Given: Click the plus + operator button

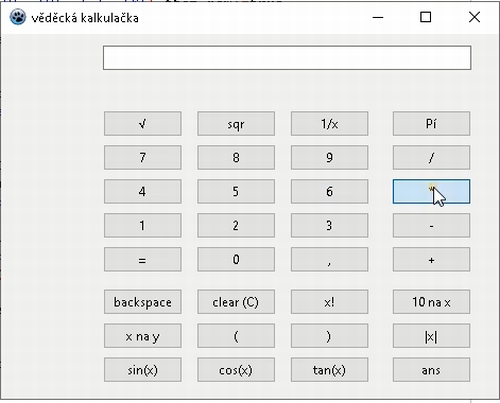Looking at the screenshot, I should (x=431, y=259).
